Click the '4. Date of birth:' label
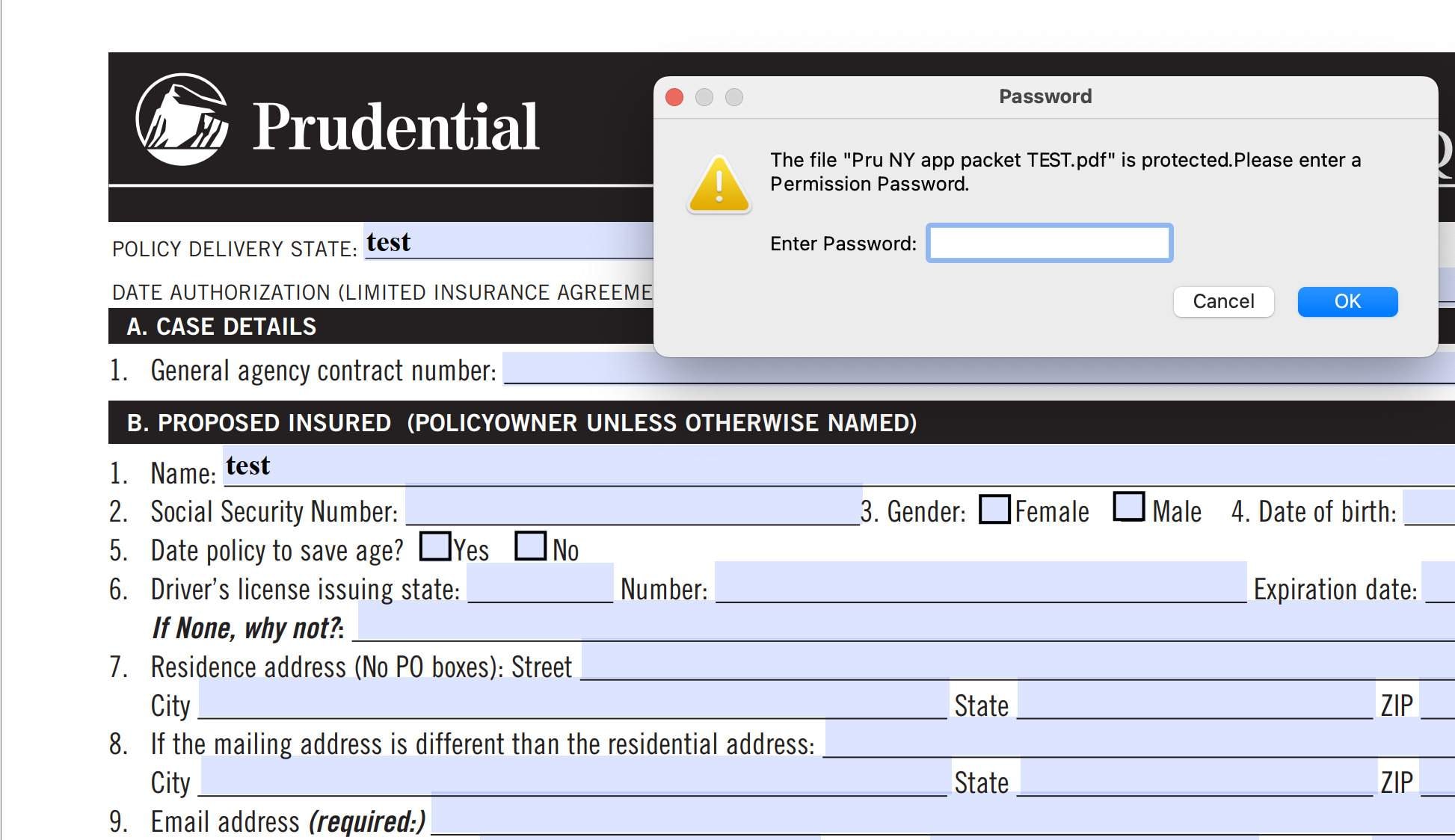1455x840 pixels. [x=1314, y=512]
